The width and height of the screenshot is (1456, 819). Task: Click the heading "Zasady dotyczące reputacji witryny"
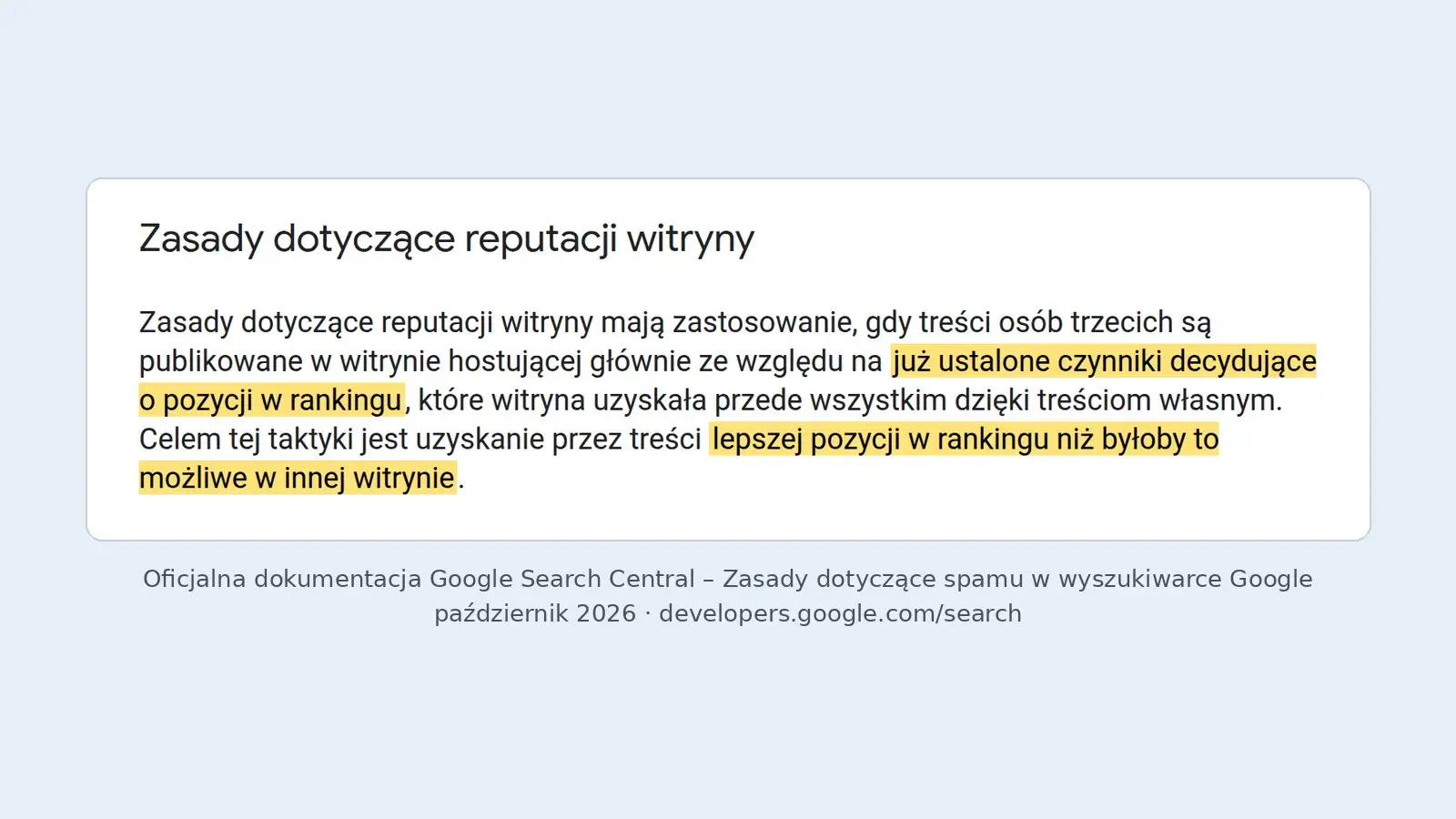coord(446,239)
